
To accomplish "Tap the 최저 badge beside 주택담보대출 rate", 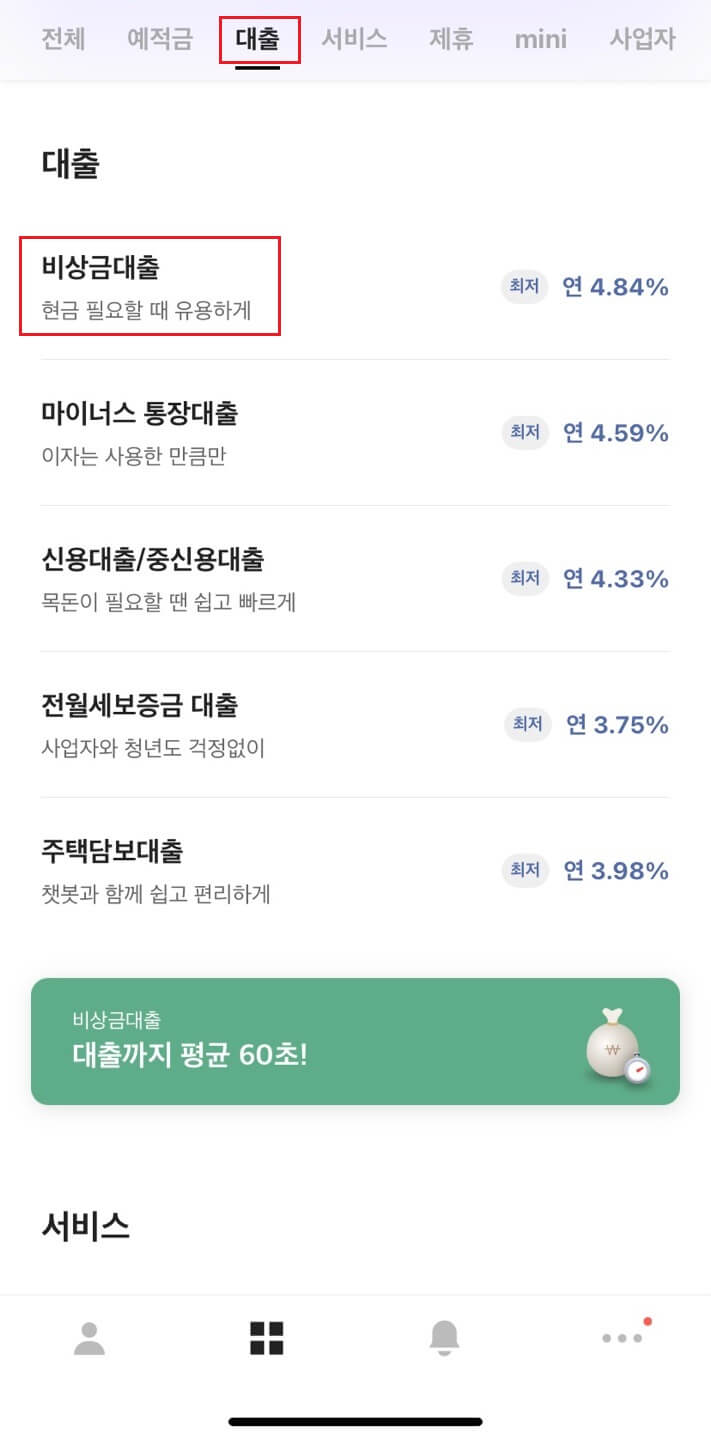I will click(x=524, y=871).
